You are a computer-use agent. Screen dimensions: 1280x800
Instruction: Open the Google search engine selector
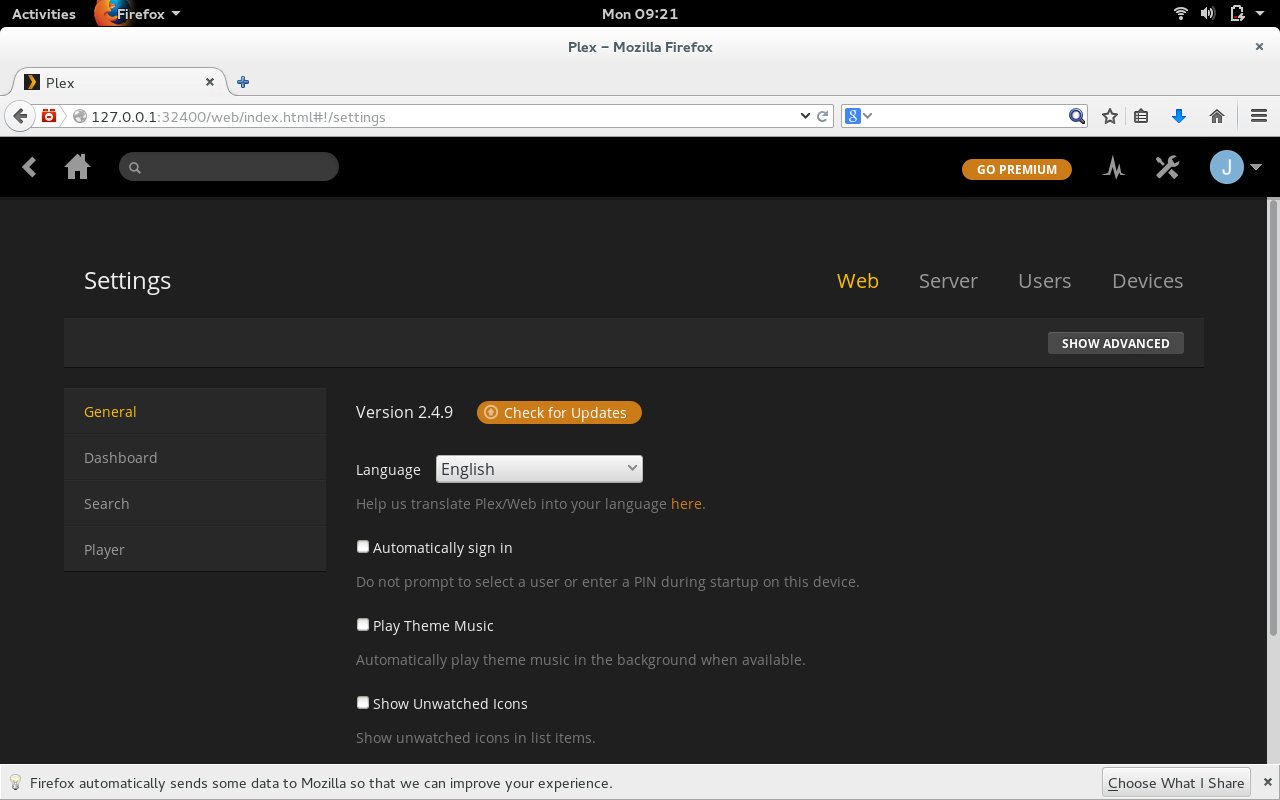point(858,116)
